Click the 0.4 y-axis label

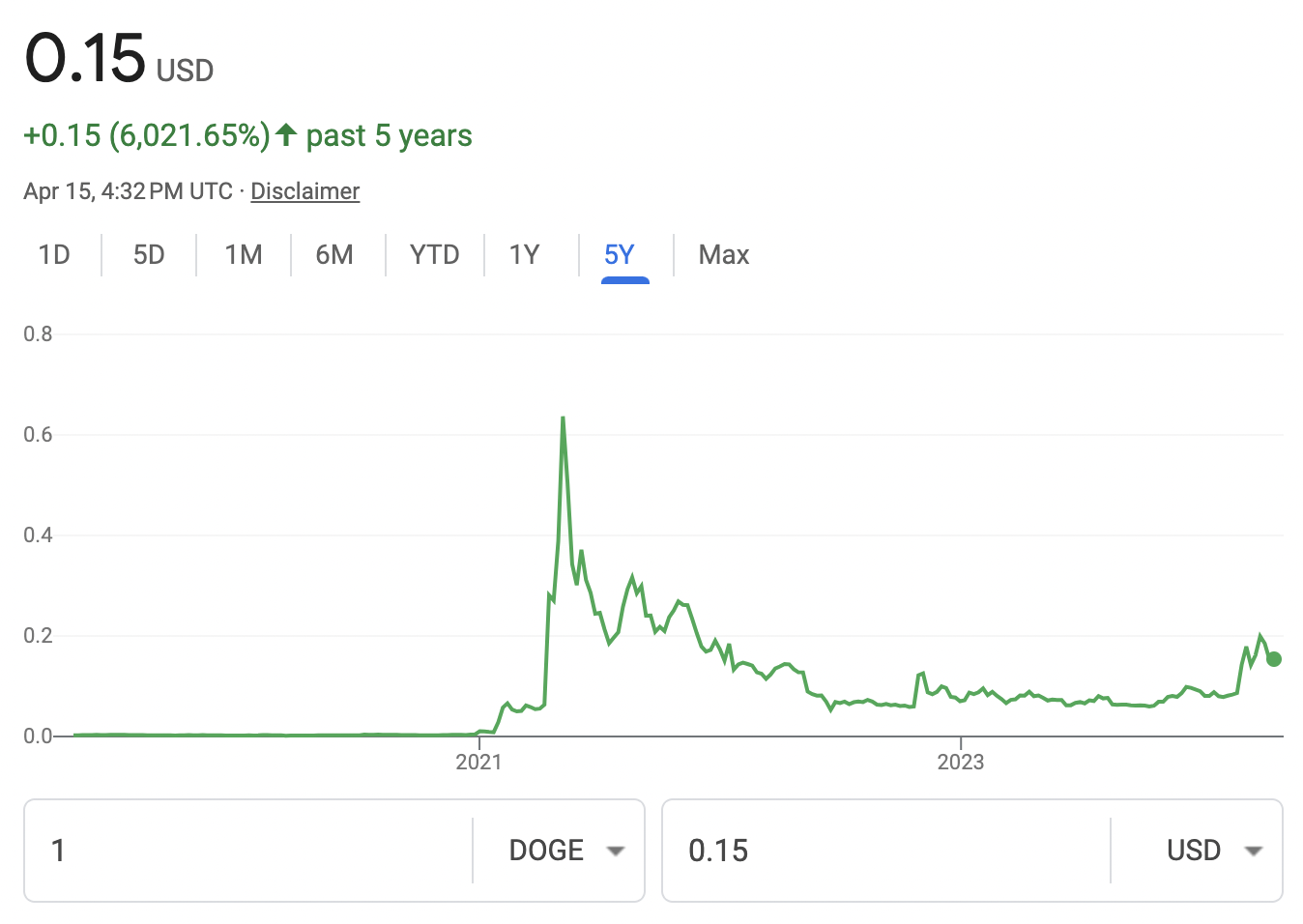point(39,535)
